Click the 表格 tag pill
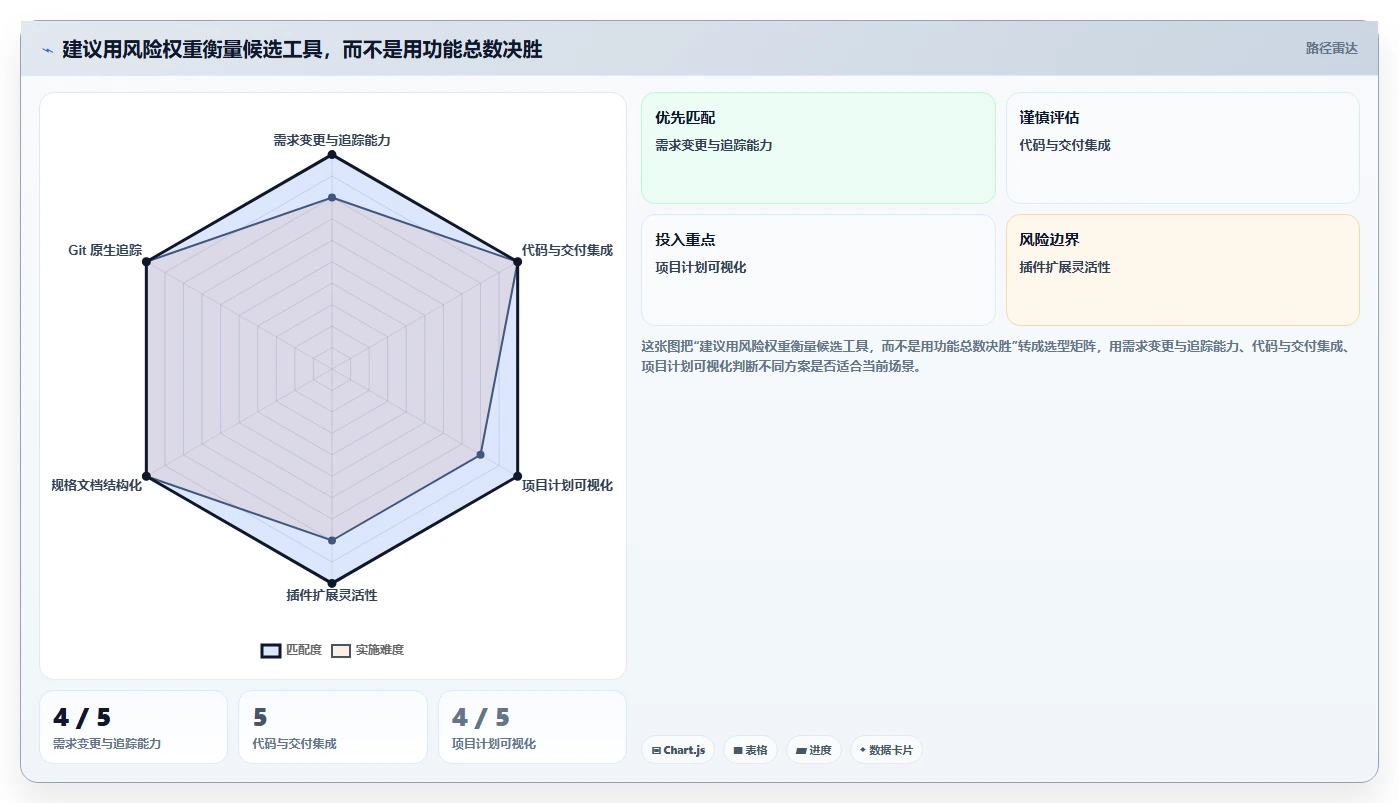 [750, 750]
